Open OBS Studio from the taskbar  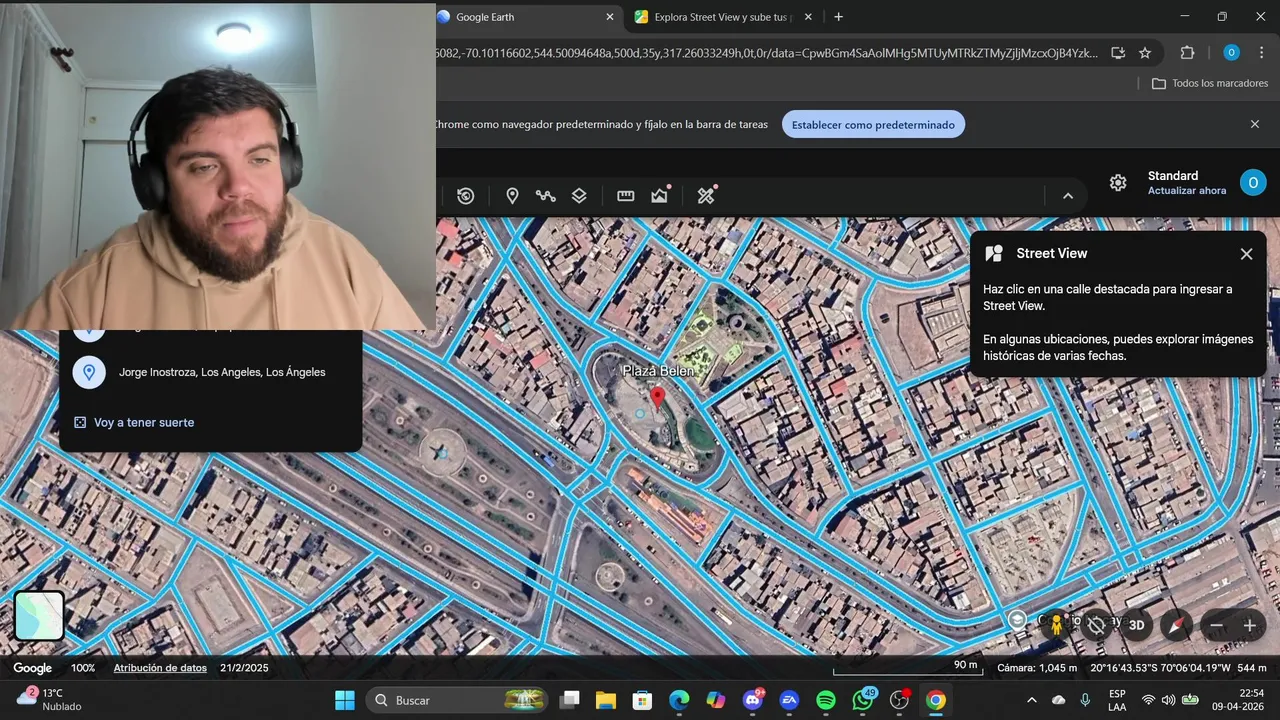pos(900,700)
